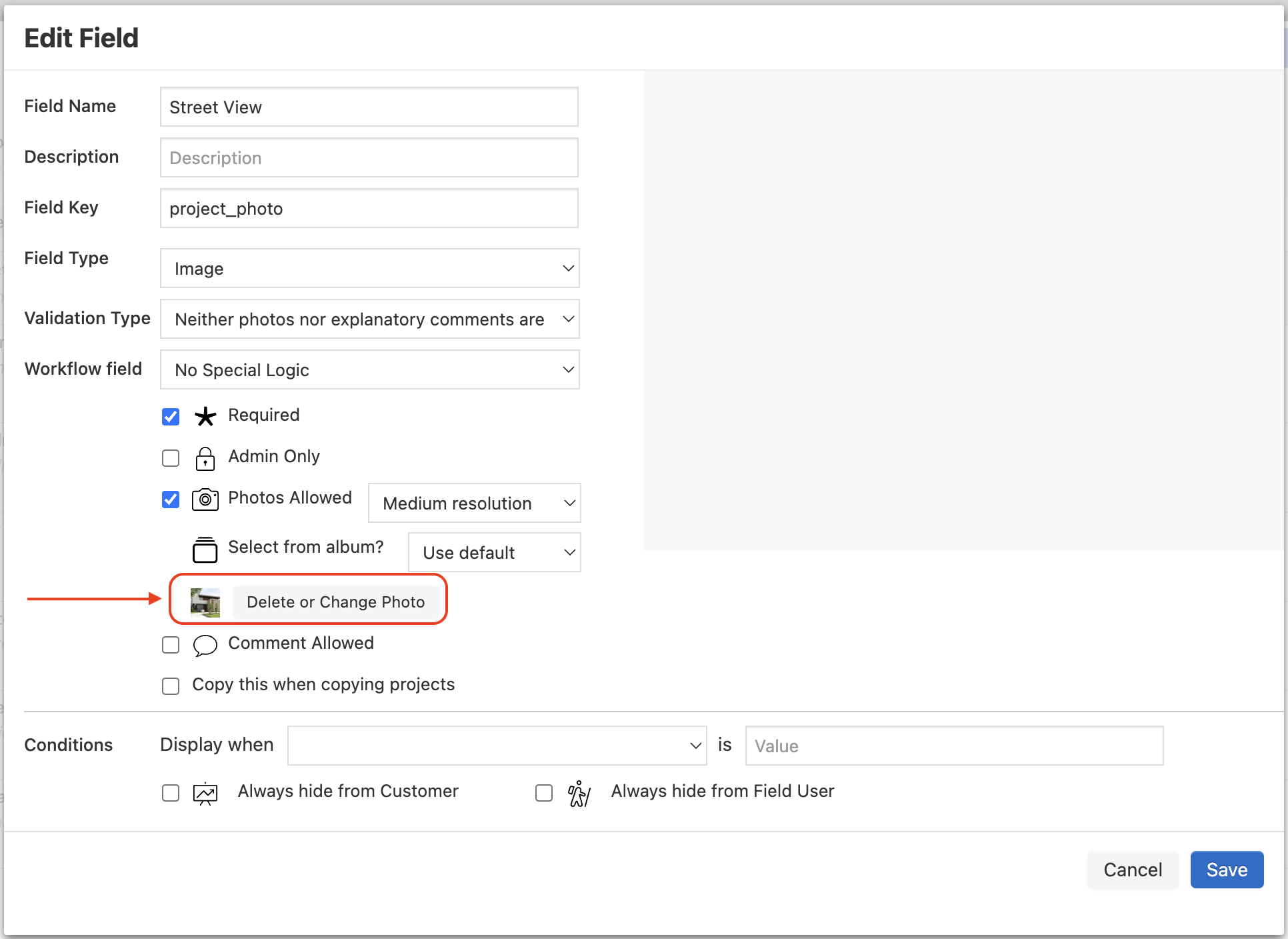Image resolution: width=1288 pixels, height=939 pixels.
Task: Uncheck the Photos Allowed checkbox
Action: tap(171, 500)
